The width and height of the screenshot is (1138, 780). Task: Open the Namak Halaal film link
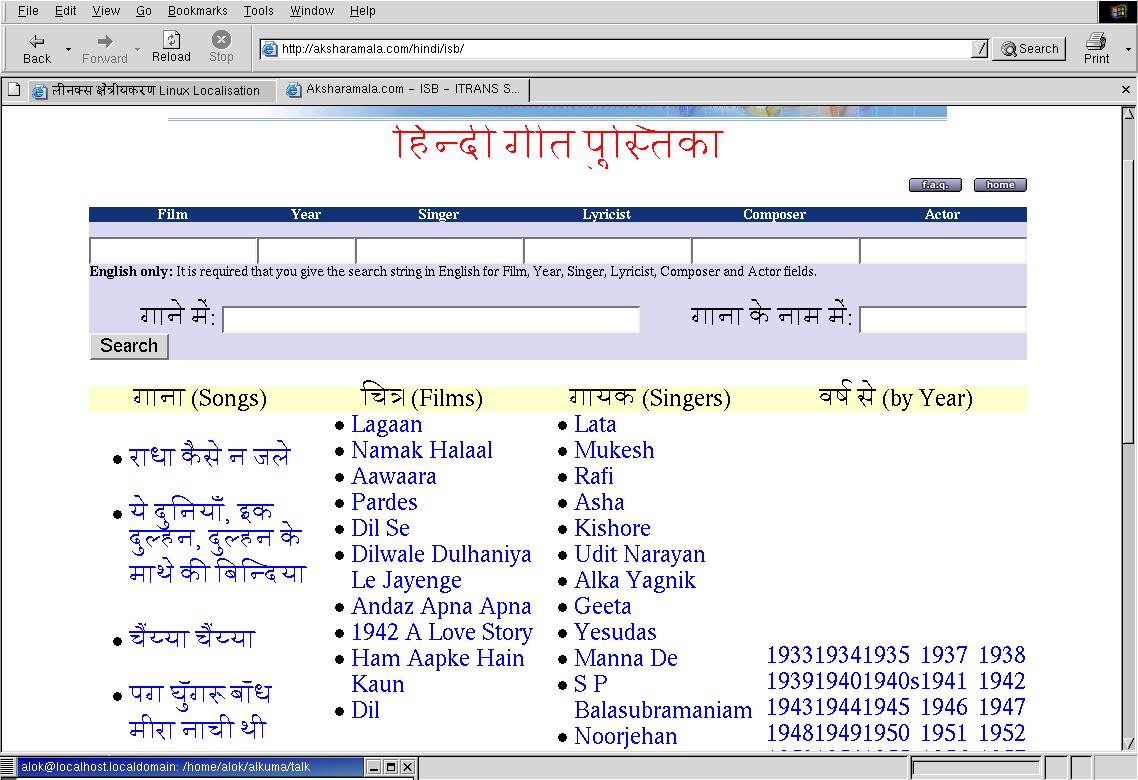[x=422, y=451]
